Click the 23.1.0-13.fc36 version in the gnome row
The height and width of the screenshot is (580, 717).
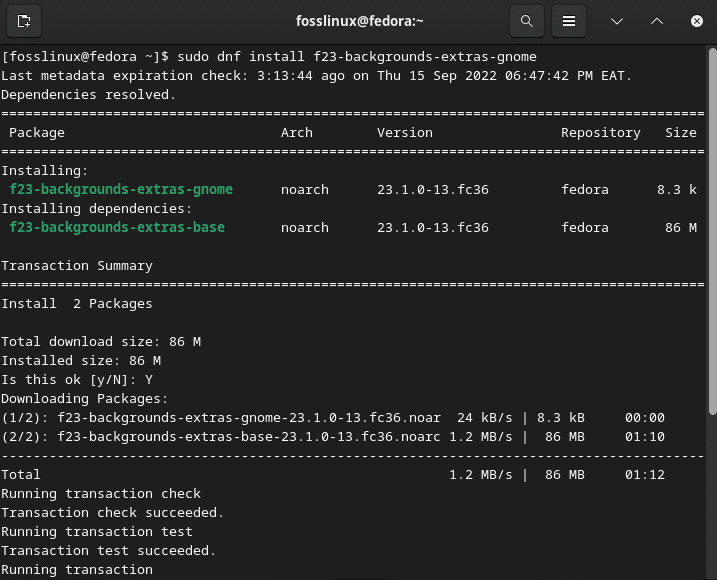click(433, 189)
